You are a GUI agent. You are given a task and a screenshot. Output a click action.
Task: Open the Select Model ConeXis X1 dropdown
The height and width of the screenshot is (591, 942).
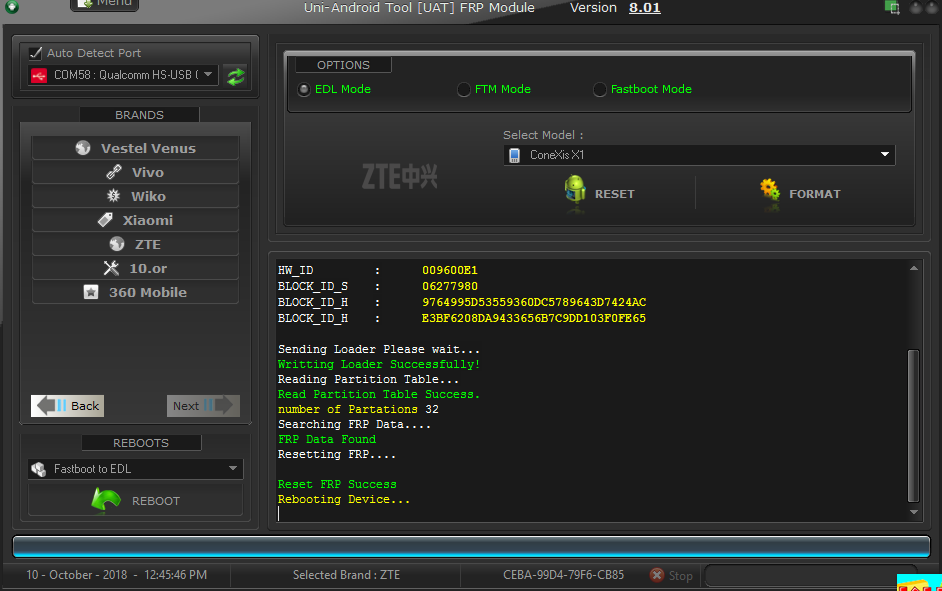tap(699, 155)
